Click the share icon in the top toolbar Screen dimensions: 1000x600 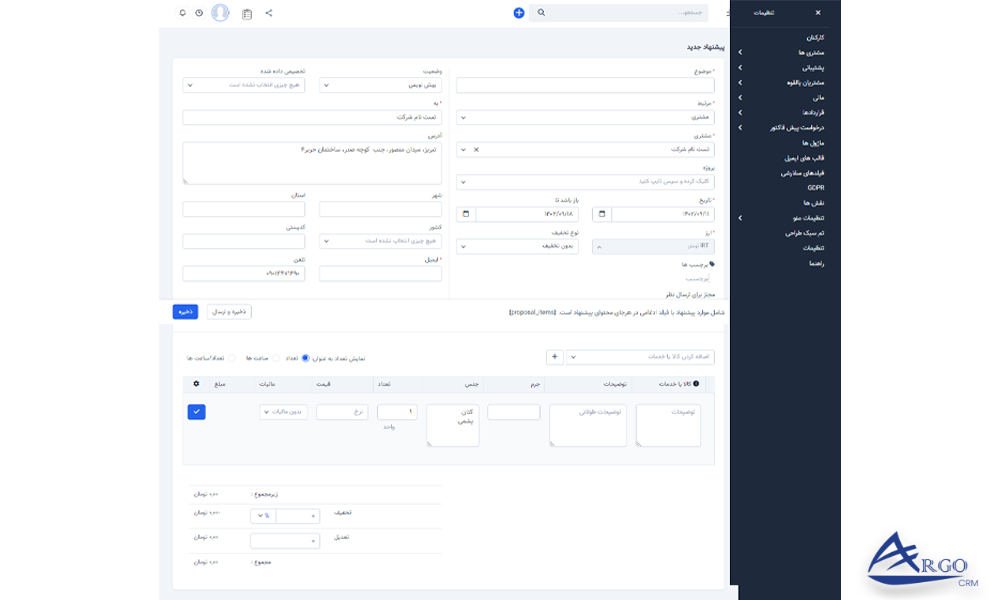point(268,12)
